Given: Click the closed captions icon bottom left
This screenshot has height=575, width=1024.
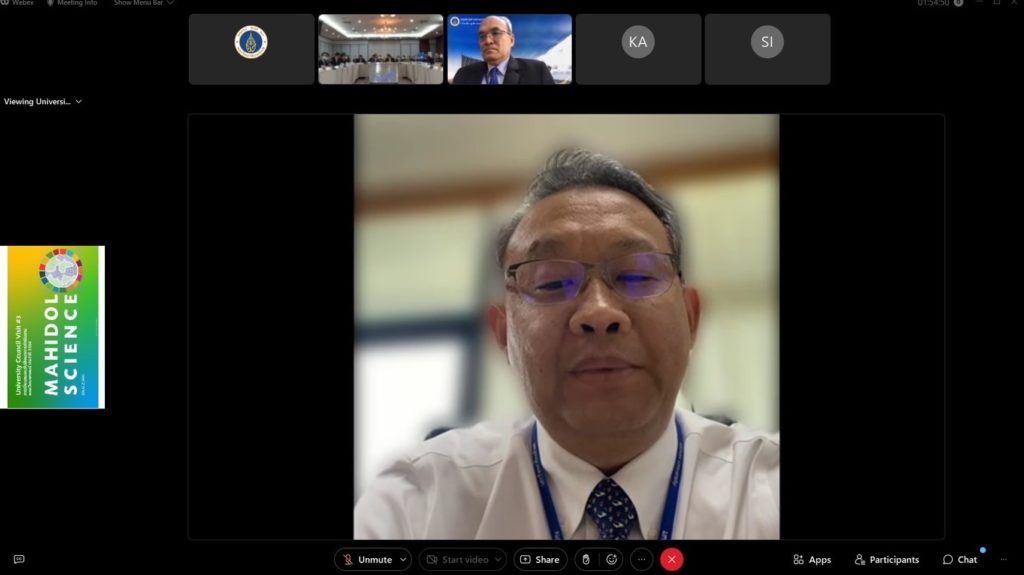Looking at the screenshot, I should [18, 560].
